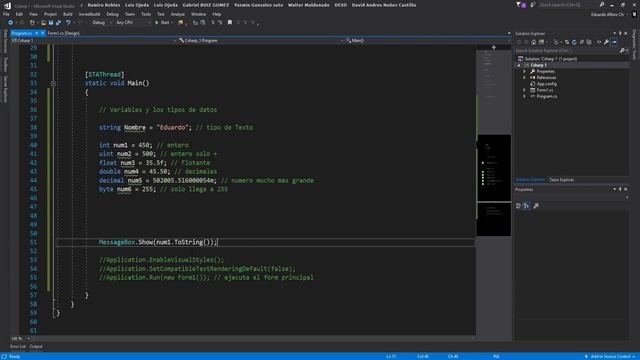
Task: Expand the Properties node in Solution Explorer
Action: 524,71
